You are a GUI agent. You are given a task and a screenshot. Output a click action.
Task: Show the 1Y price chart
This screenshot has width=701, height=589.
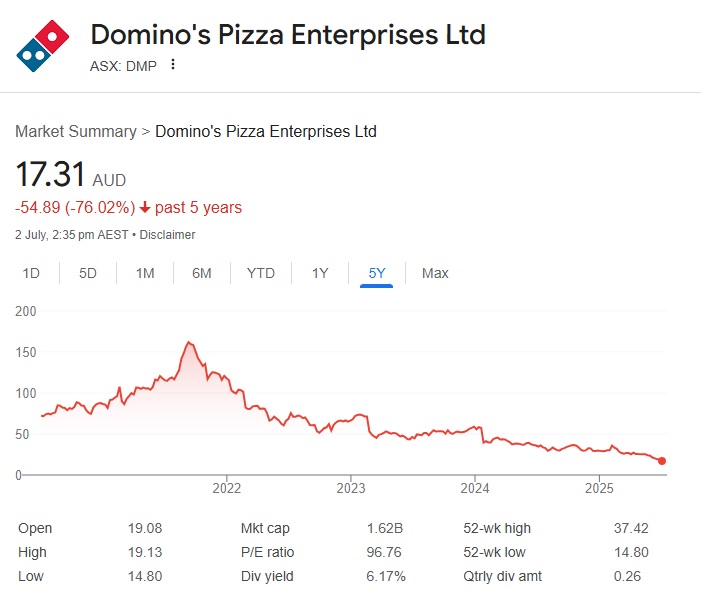320,273
